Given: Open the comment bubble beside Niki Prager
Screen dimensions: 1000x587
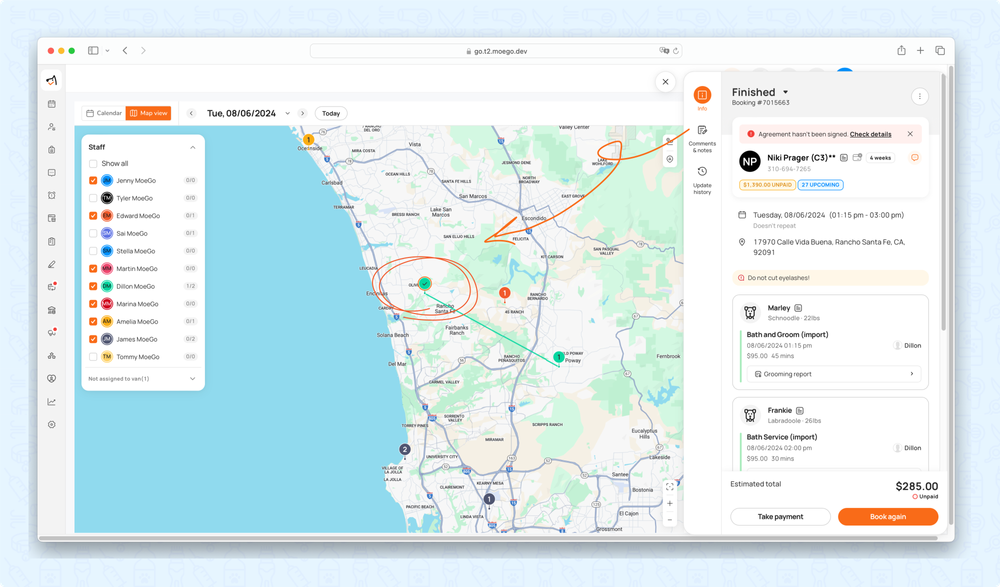Looking at the screenshot, I should coord(914,158).
